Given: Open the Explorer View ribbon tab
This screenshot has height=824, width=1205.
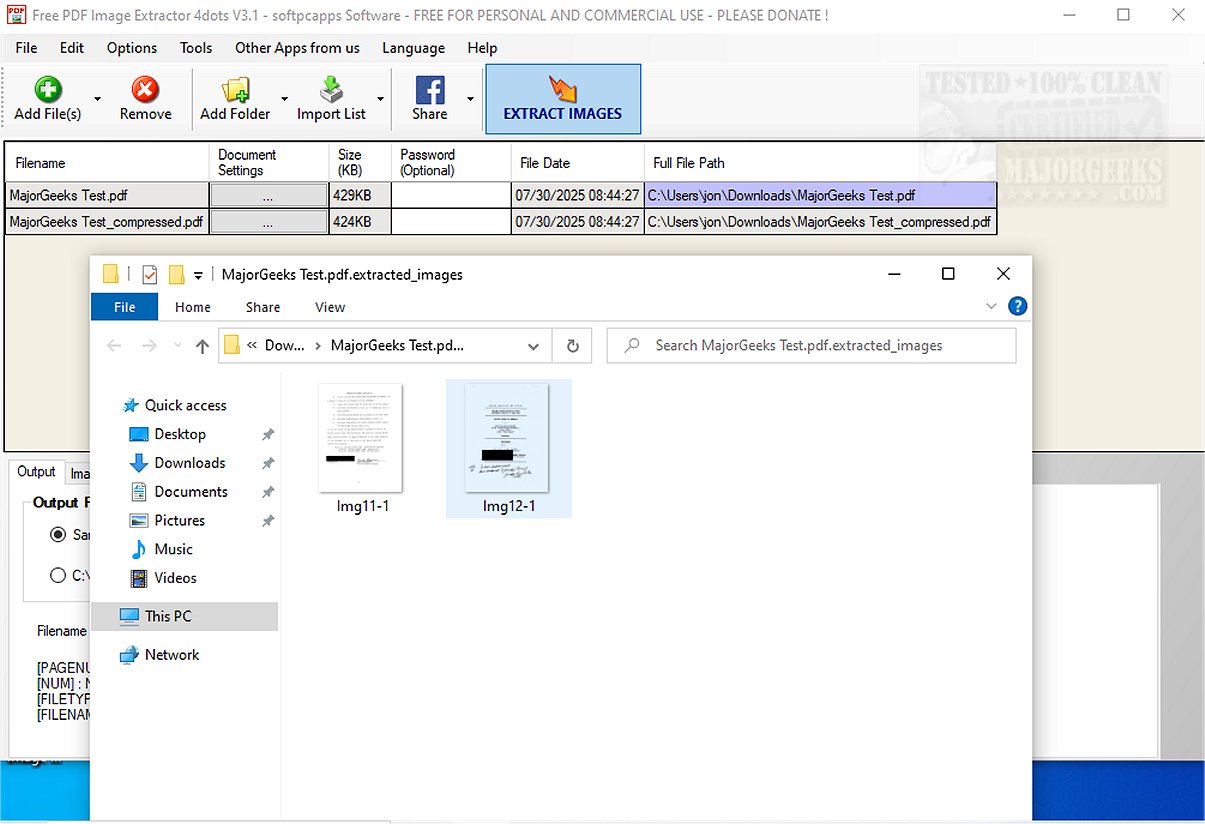Looking at the screenshot, I should coord(330,307).
